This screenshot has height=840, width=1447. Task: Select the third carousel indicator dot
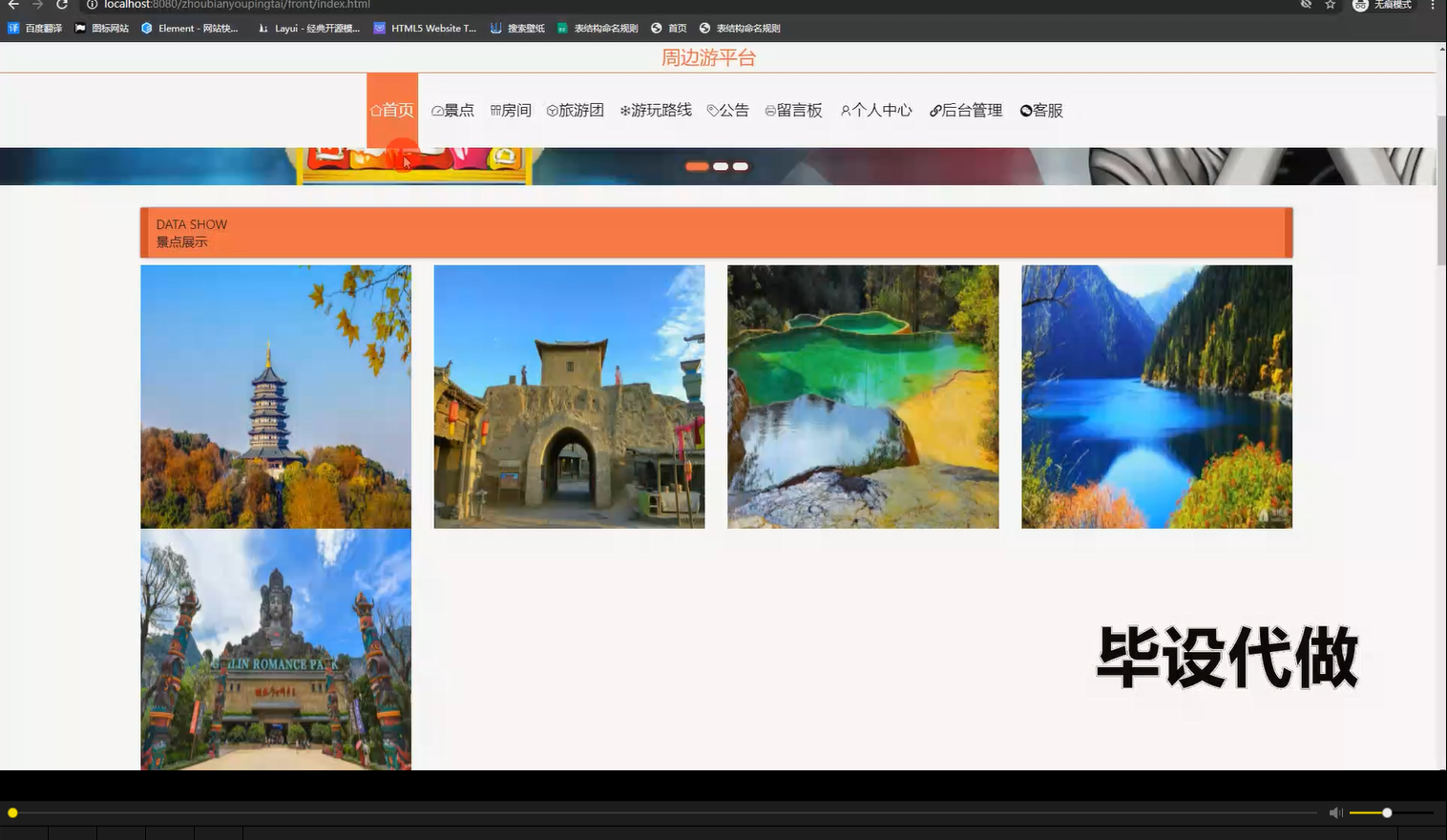tap(741, 166)
